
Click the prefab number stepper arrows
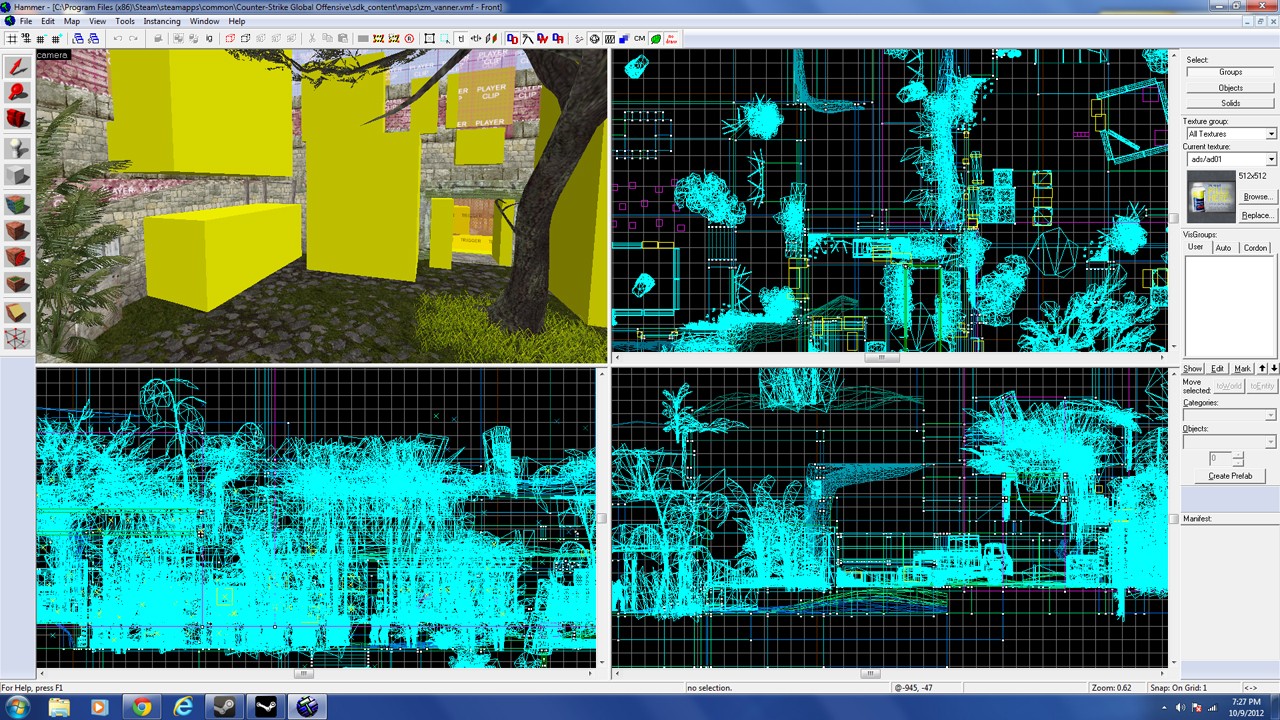coord(1238,458)
